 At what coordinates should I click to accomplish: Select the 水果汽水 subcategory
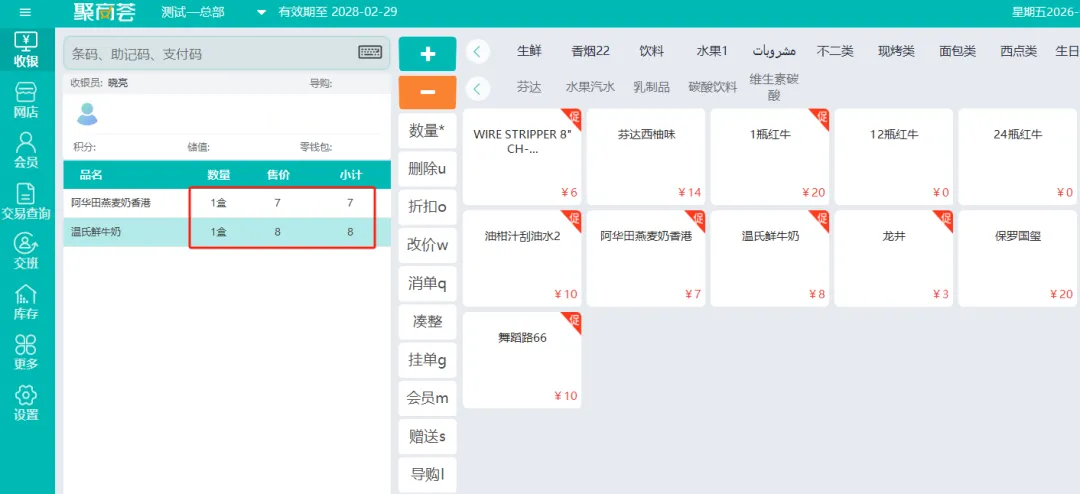tap(590, 88)
